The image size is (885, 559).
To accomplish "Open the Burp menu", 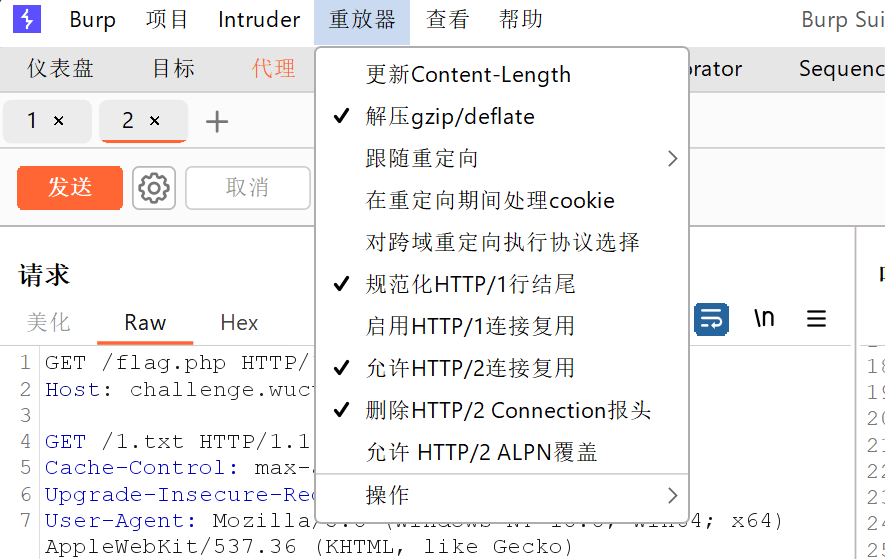I will [x=93, y=20].
